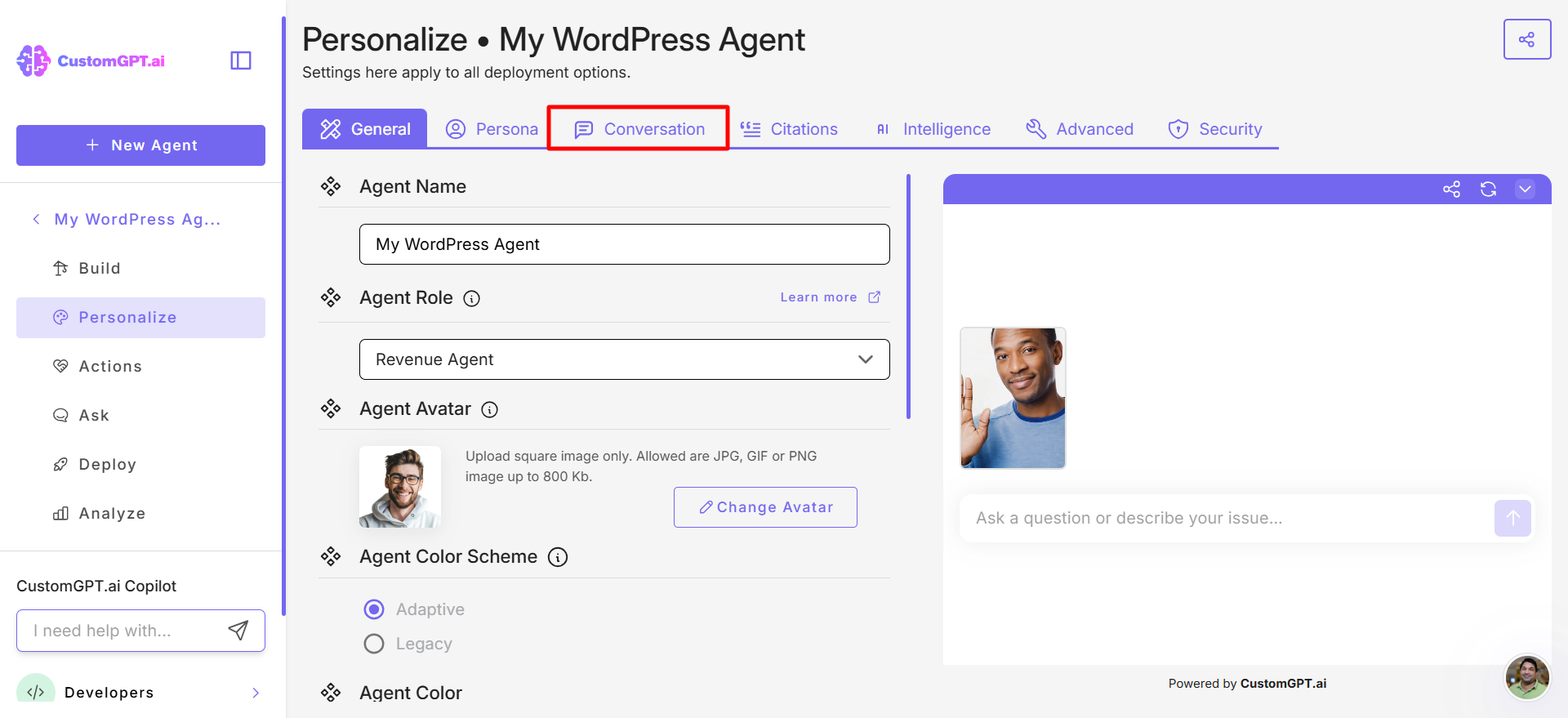Click the Agent Color section icon

331,693
